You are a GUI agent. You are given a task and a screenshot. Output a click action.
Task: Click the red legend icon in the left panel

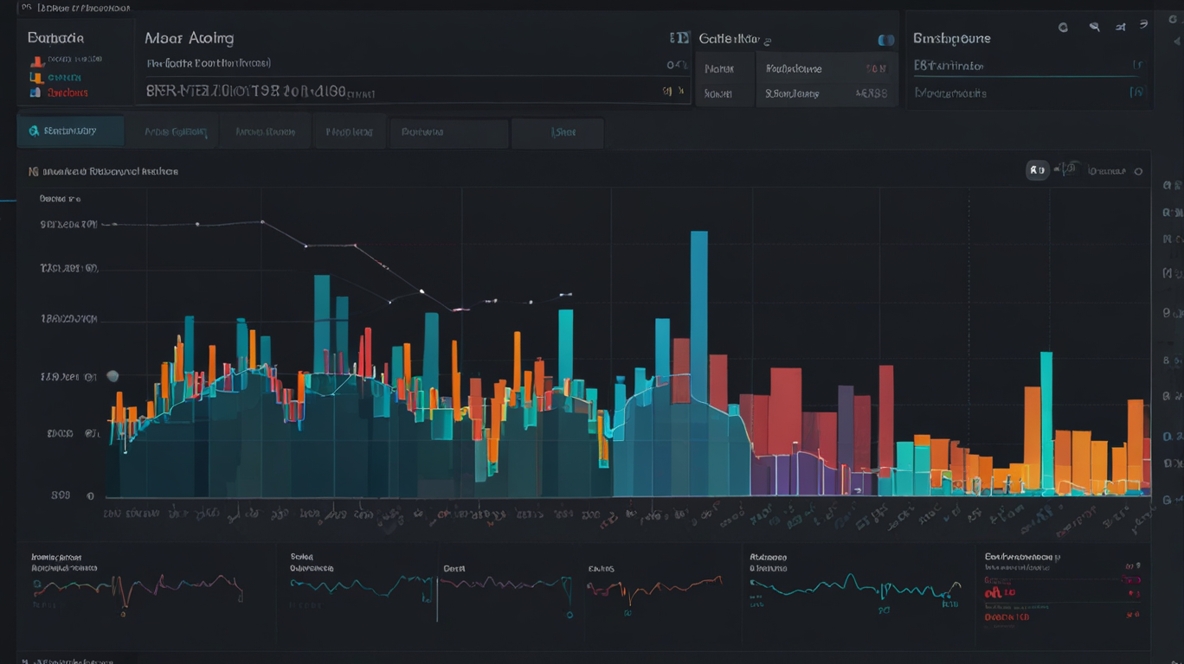tap(36, 60)
